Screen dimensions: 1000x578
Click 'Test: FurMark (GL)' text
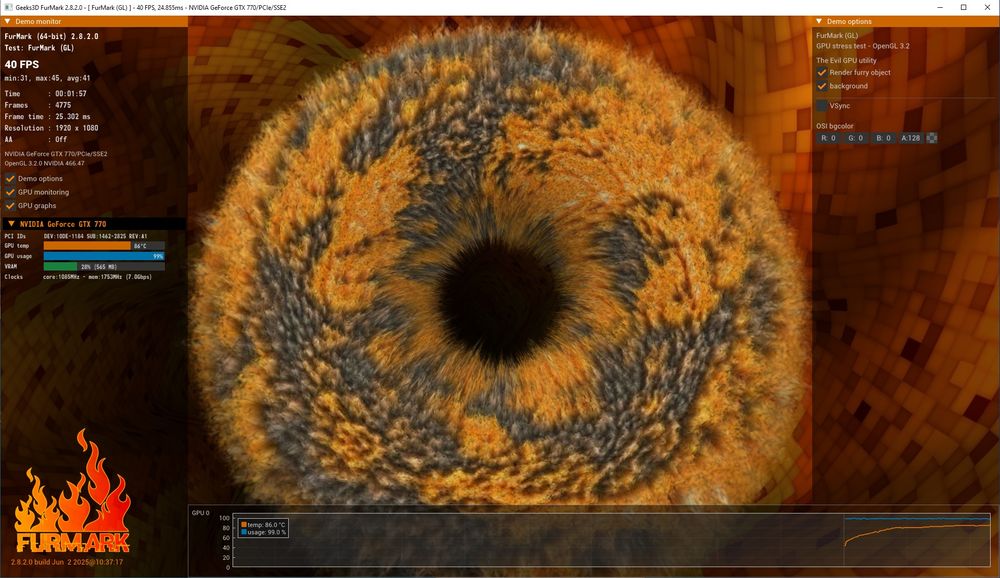40,48
